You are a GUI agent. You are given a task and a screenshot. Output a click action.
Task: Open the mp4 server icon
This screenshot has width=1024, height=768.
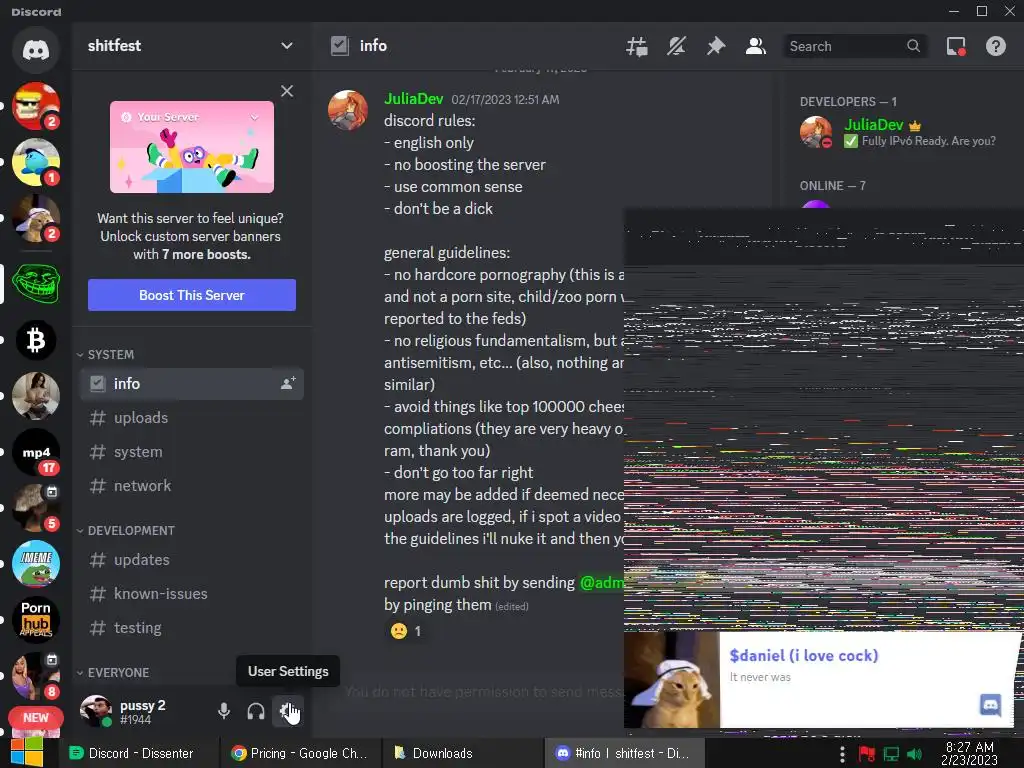pos(36,452)
